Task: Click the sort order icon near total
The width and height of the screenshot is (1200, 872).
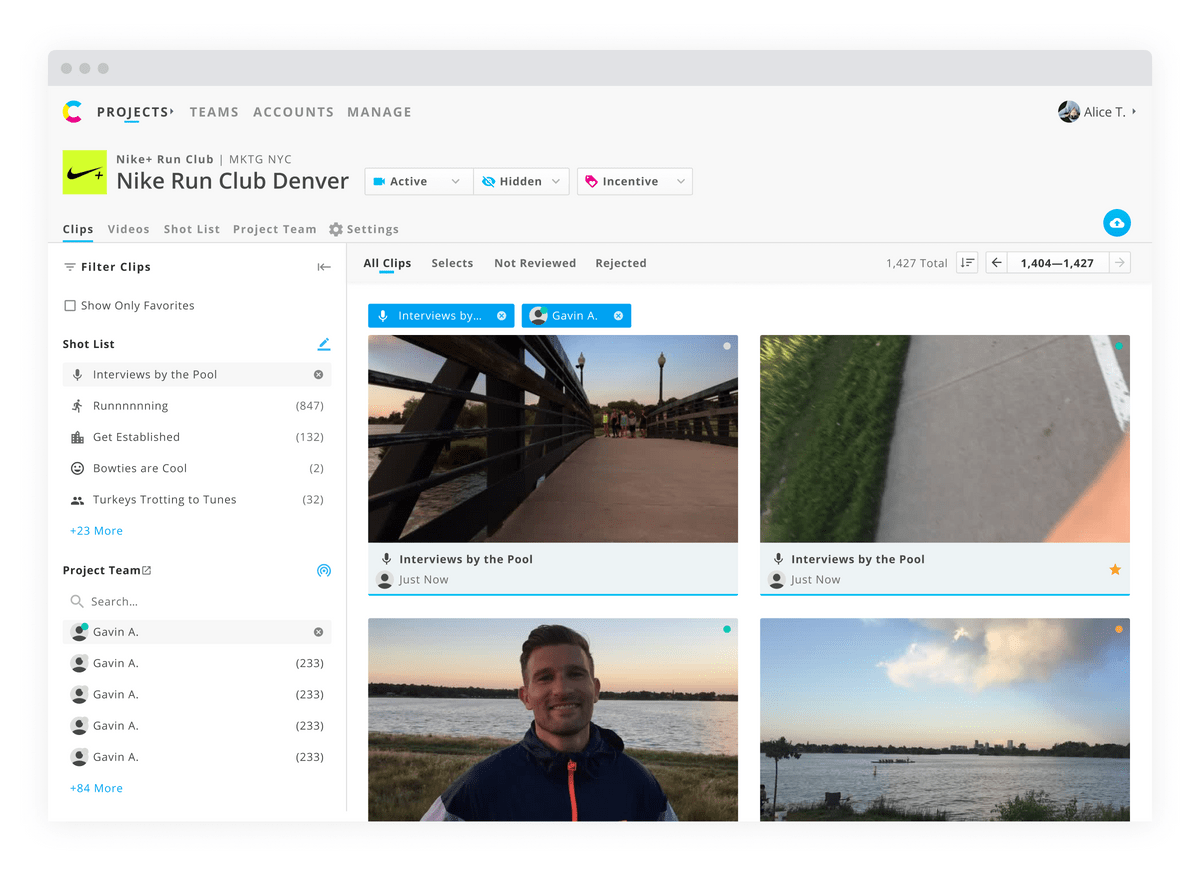Action: (967, 263)
